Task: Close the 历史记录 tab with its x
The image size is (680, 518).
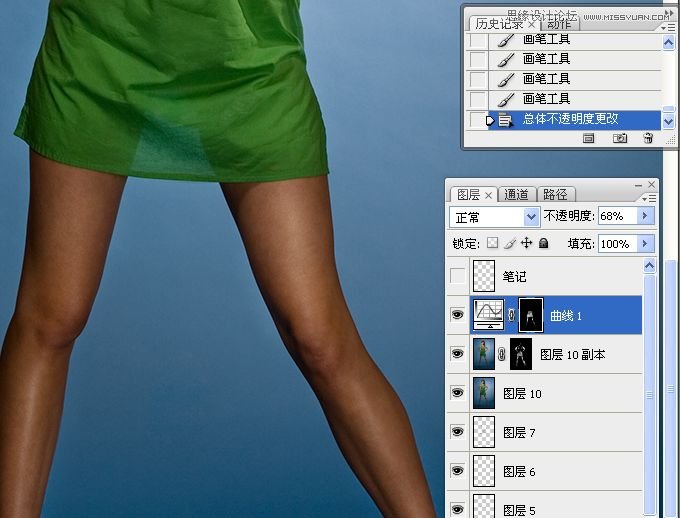Action: [531, 24]
